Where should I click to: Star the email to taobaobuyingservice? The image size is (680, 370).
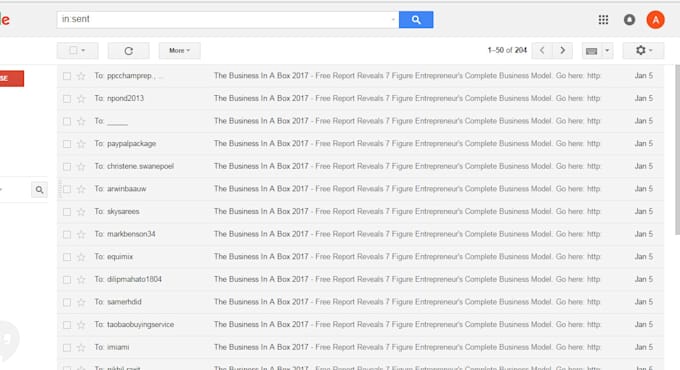(x=81, y=324)
